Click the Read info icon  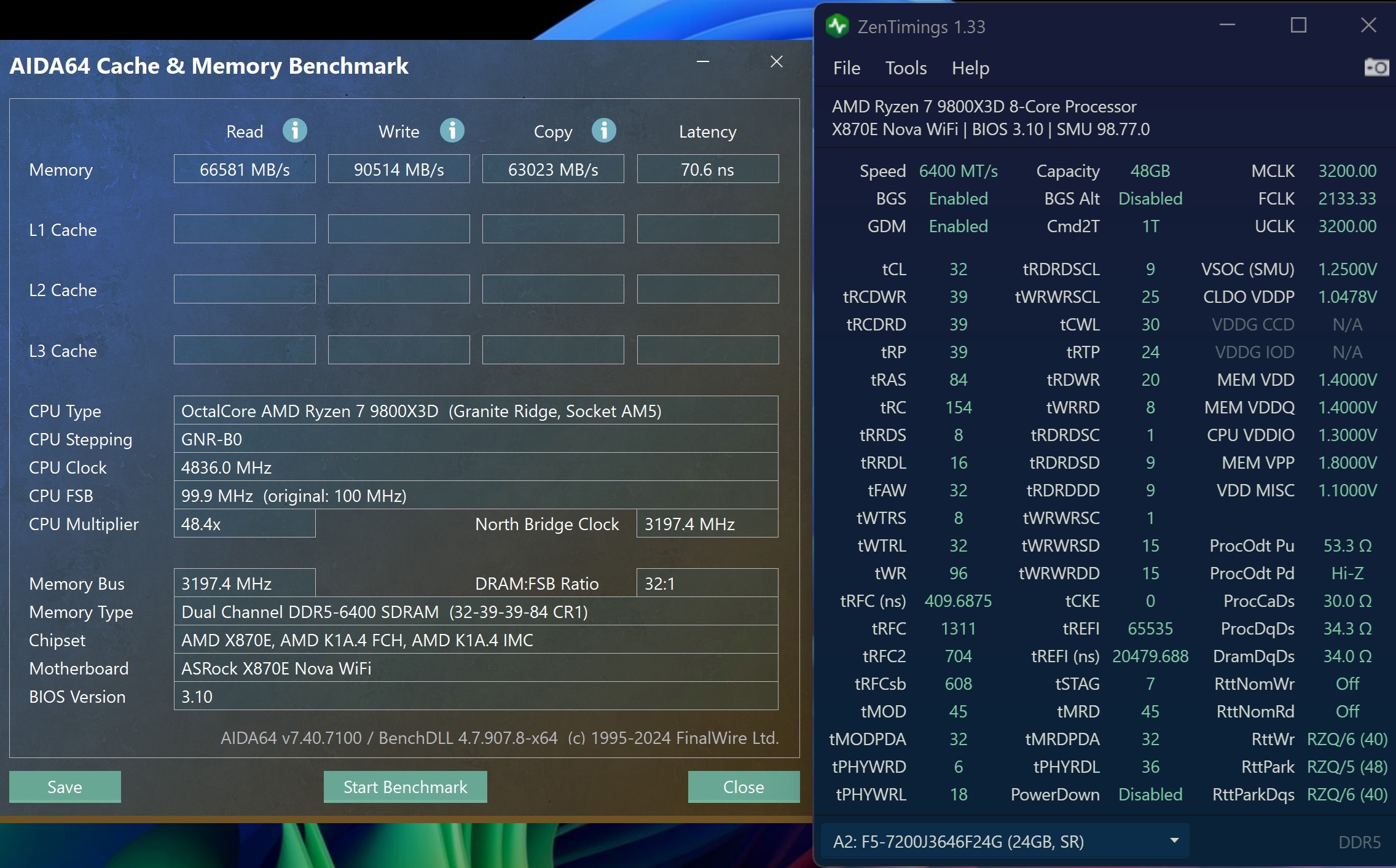(x=295, y=131)
